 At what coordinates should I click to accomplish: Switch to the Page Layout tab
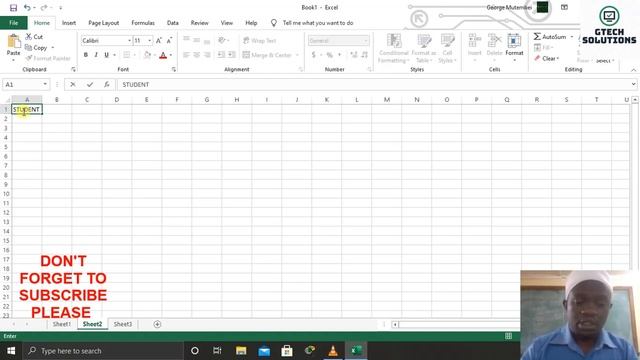104,23
